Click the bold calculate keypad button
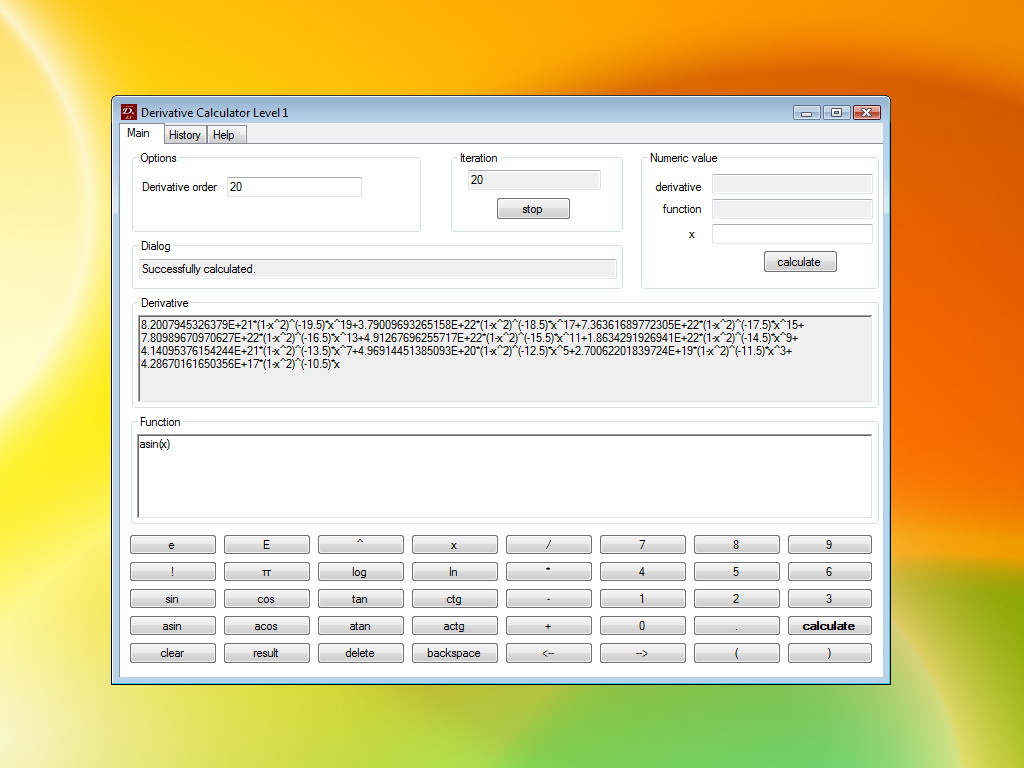The height and width of the screenshot is (768, 1024). (829, 626)
